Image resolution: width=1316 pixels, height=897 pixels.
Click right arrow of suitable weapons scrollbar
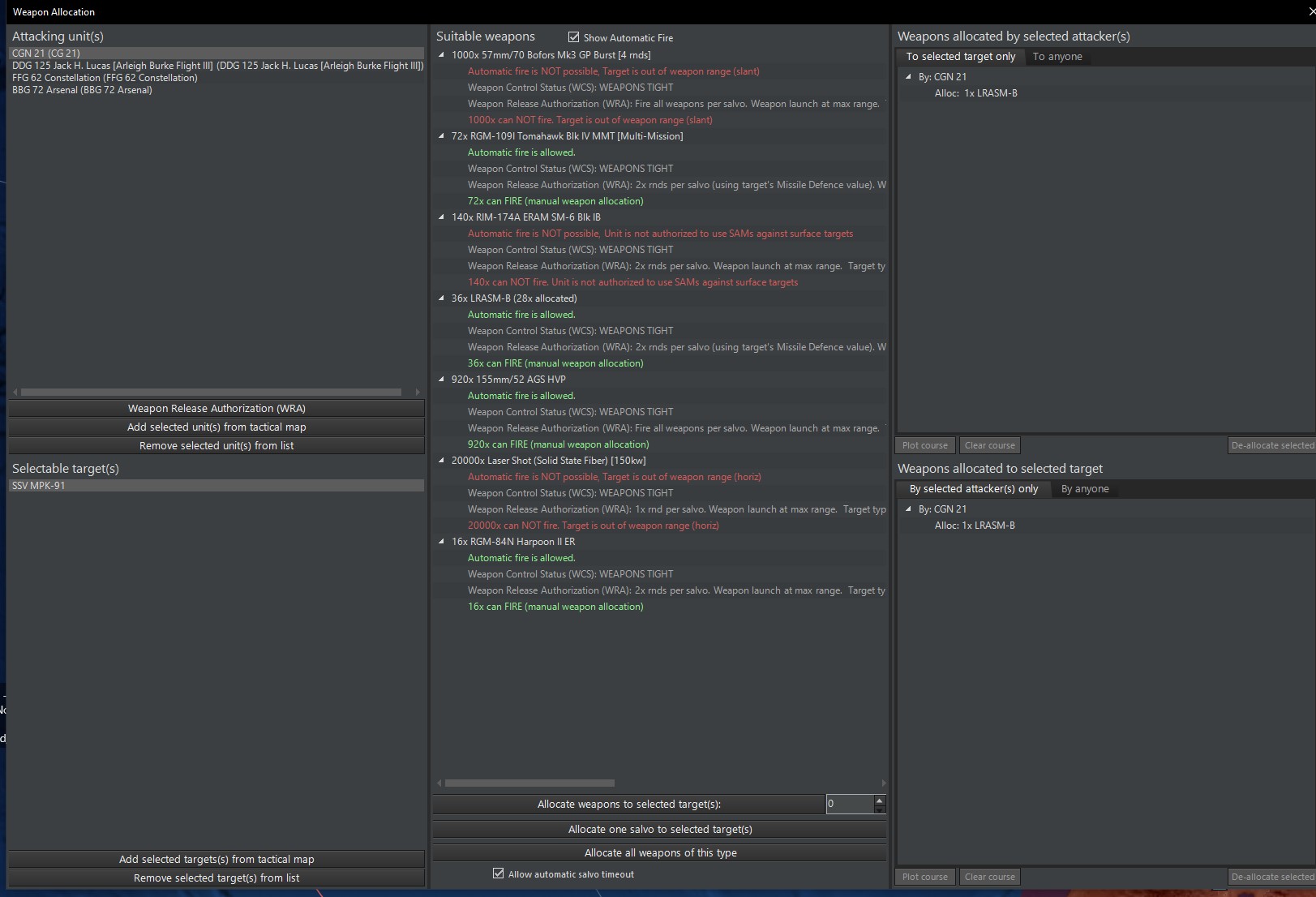tap(883, 783)
